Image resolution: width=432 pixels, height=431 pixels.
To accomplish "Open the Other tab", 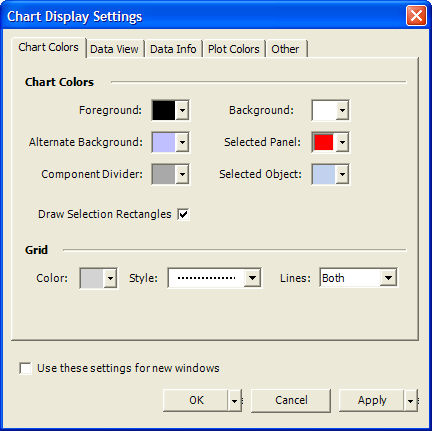I will click(x=285, y=49).
